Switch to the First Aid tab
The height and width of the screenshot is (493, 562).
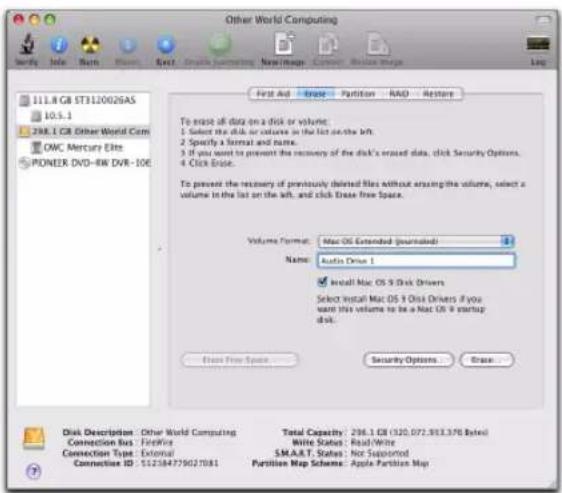click(x=273, y=94)
